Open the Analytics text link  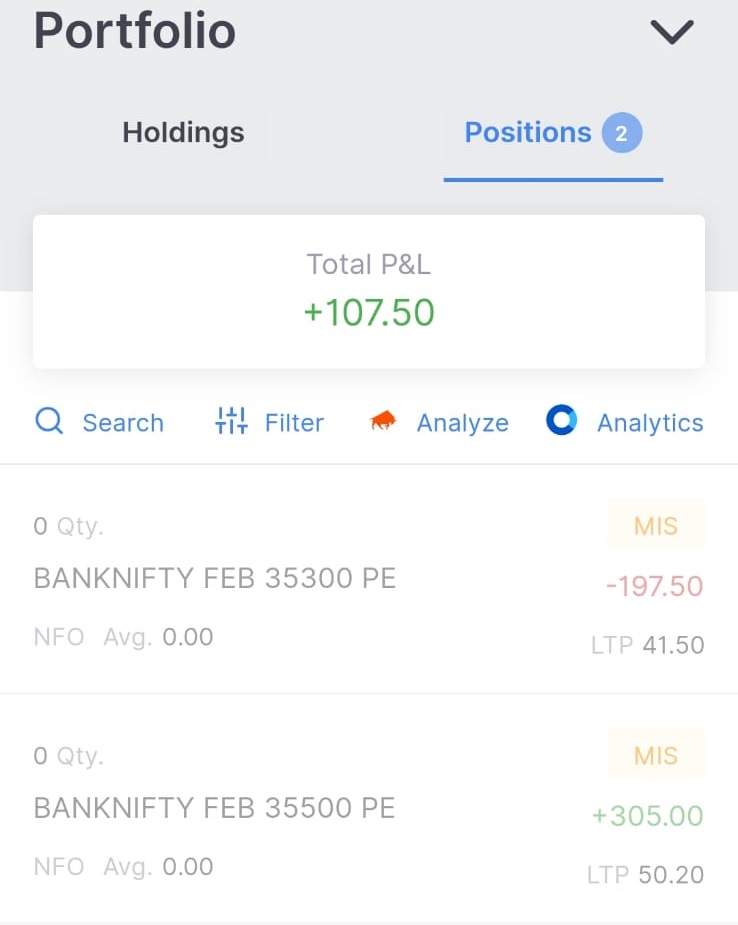(x=650, y=423)
